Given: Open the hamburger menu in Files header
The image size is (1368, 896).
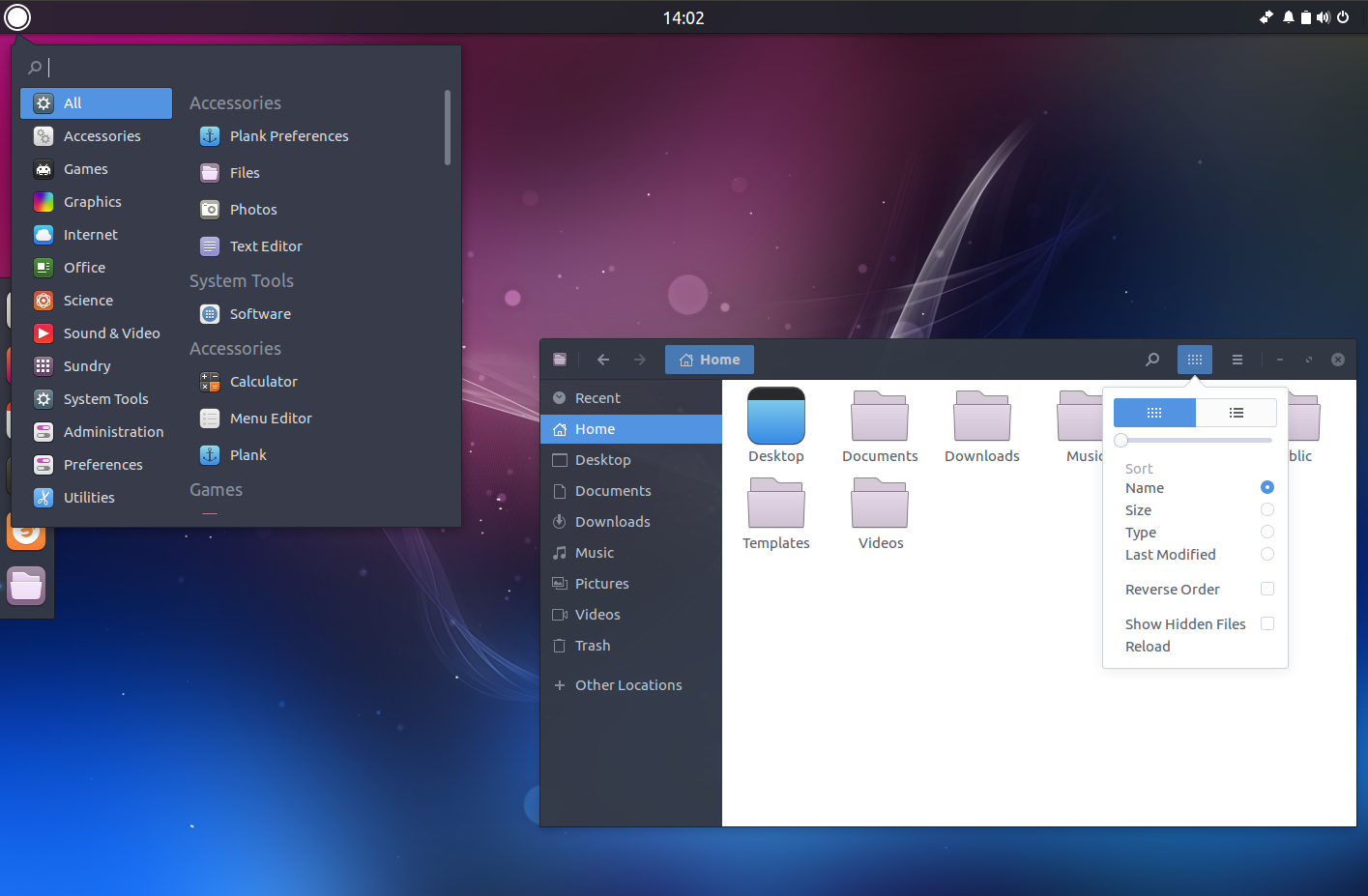Looking at the screenshot, I should [x=1237, y=360].
